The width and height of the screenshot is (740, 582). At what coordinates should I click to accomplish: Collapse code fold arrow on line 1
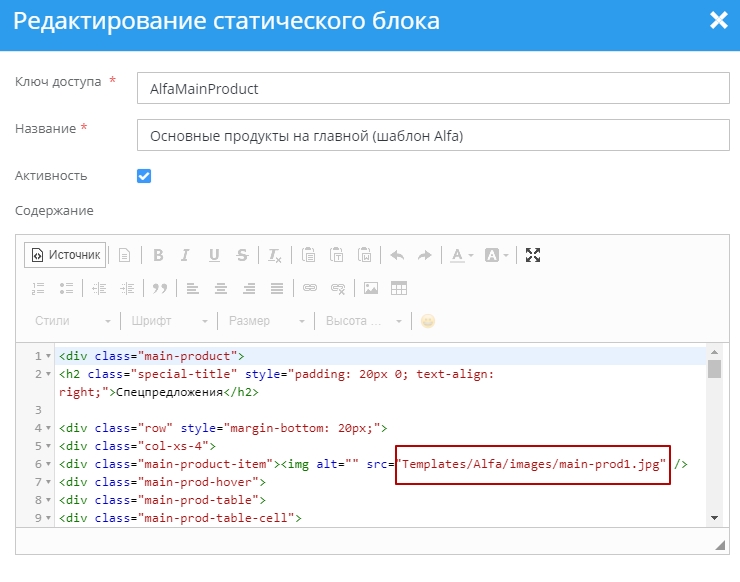coord(48,356)
